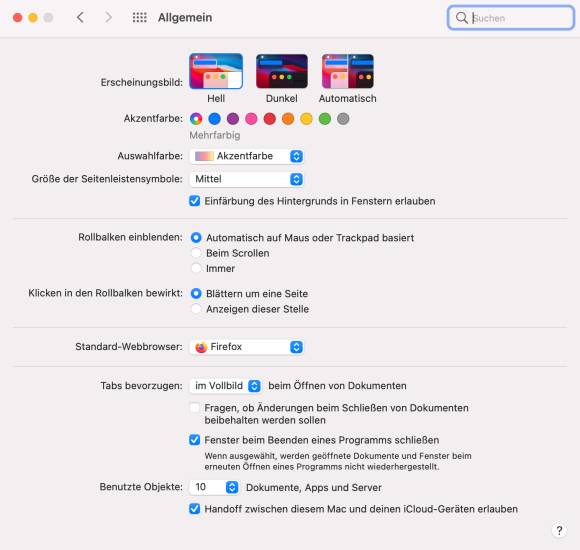Expand the Tabs bevorzugen im Vollbild dropdown

225,386
